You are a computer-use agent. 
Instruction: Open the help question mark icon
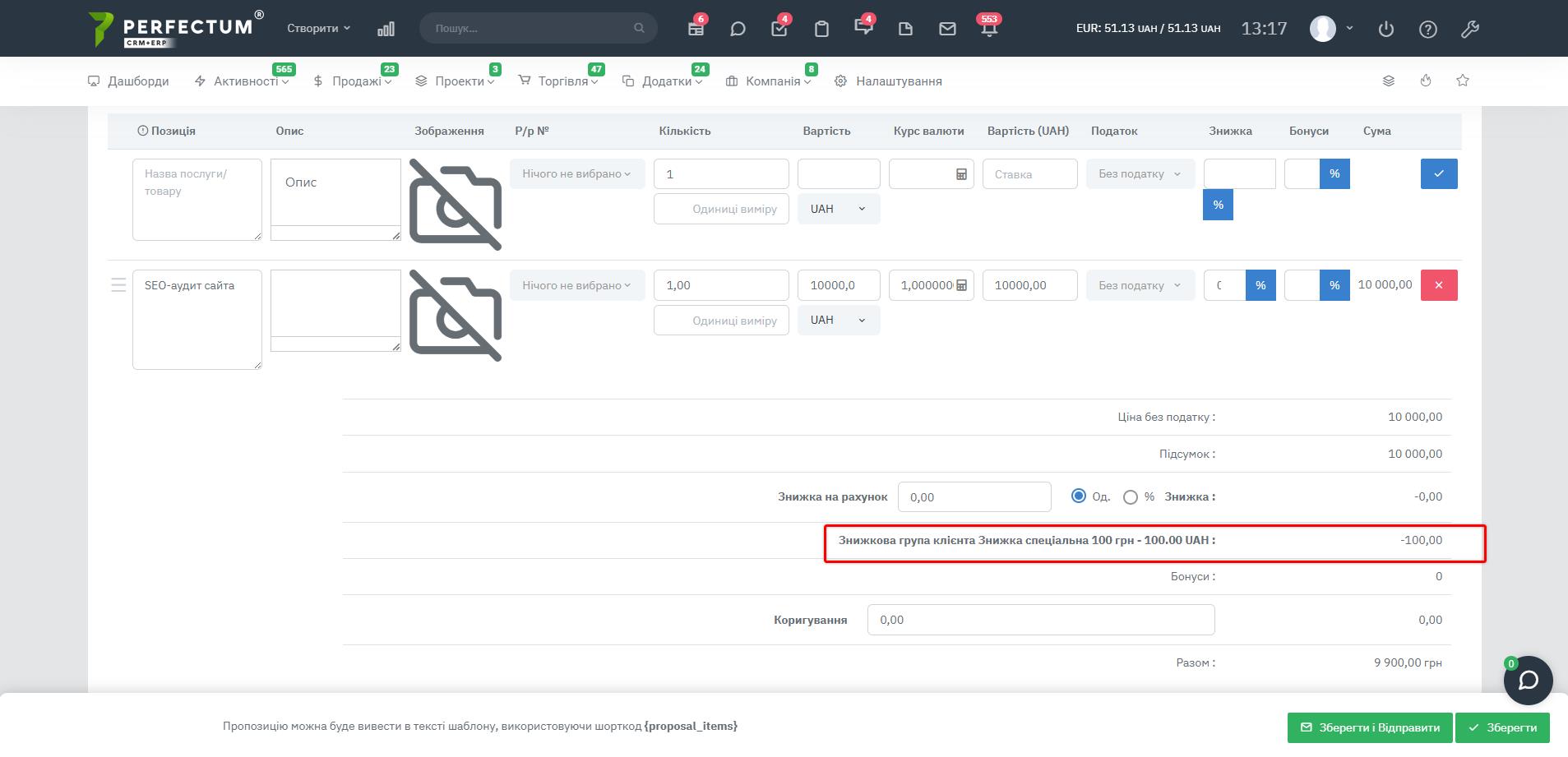1427,29
